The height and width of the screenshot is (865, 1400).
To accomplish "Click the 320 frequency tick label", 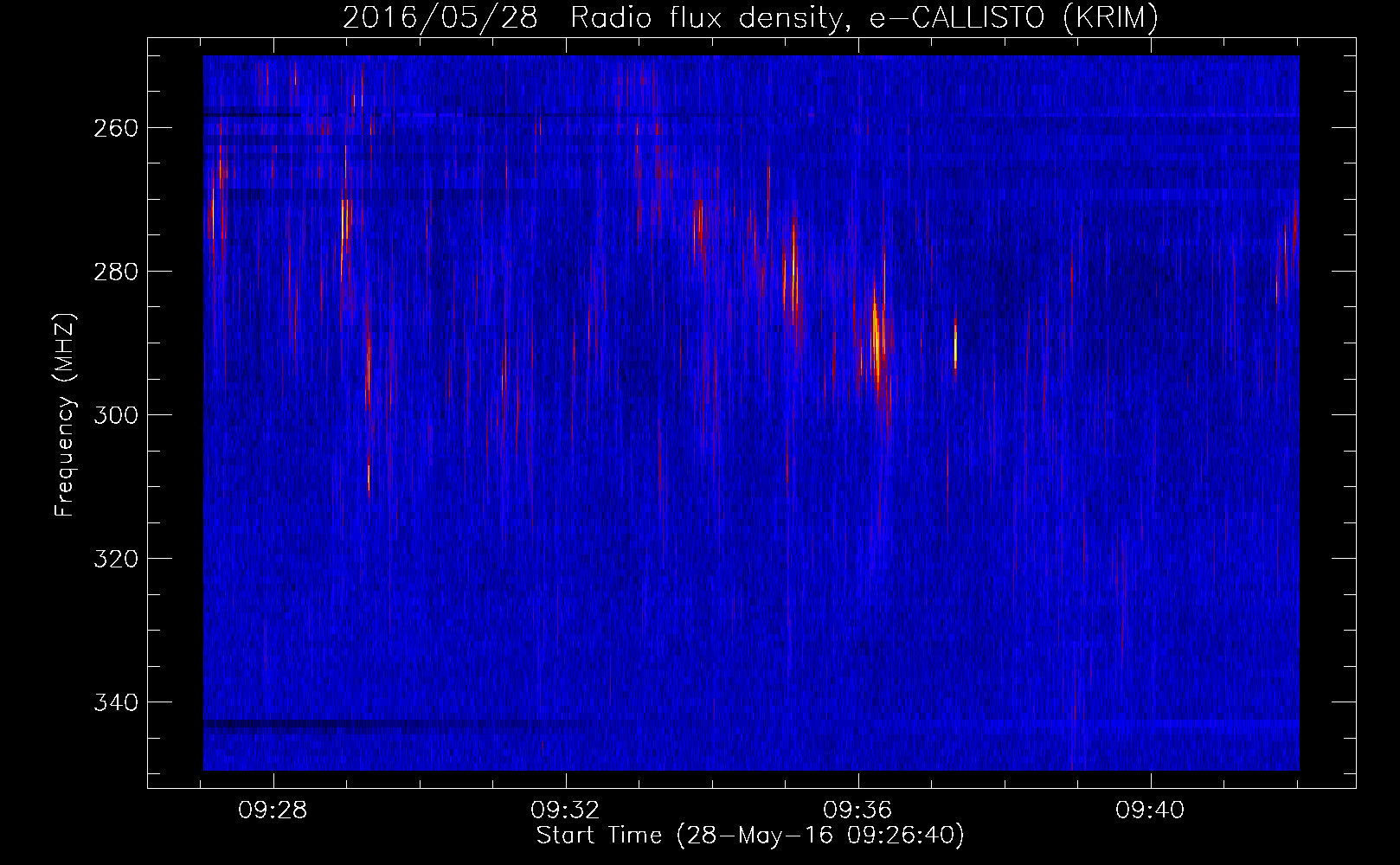I will coord(116,559).
